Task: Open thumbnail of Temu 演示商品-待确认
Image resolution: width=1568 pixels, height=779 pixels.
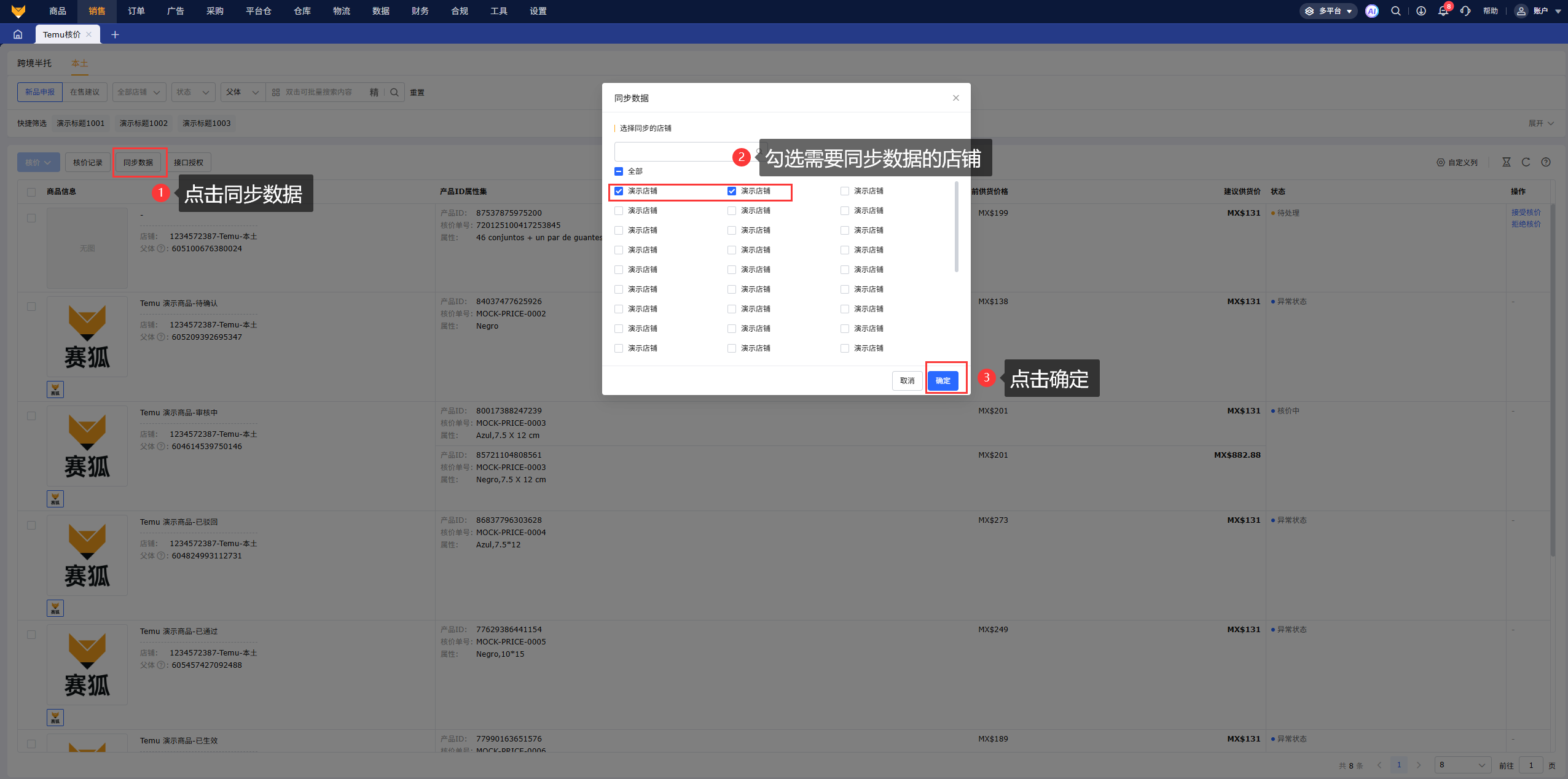Action: click(x=87, y=337)
